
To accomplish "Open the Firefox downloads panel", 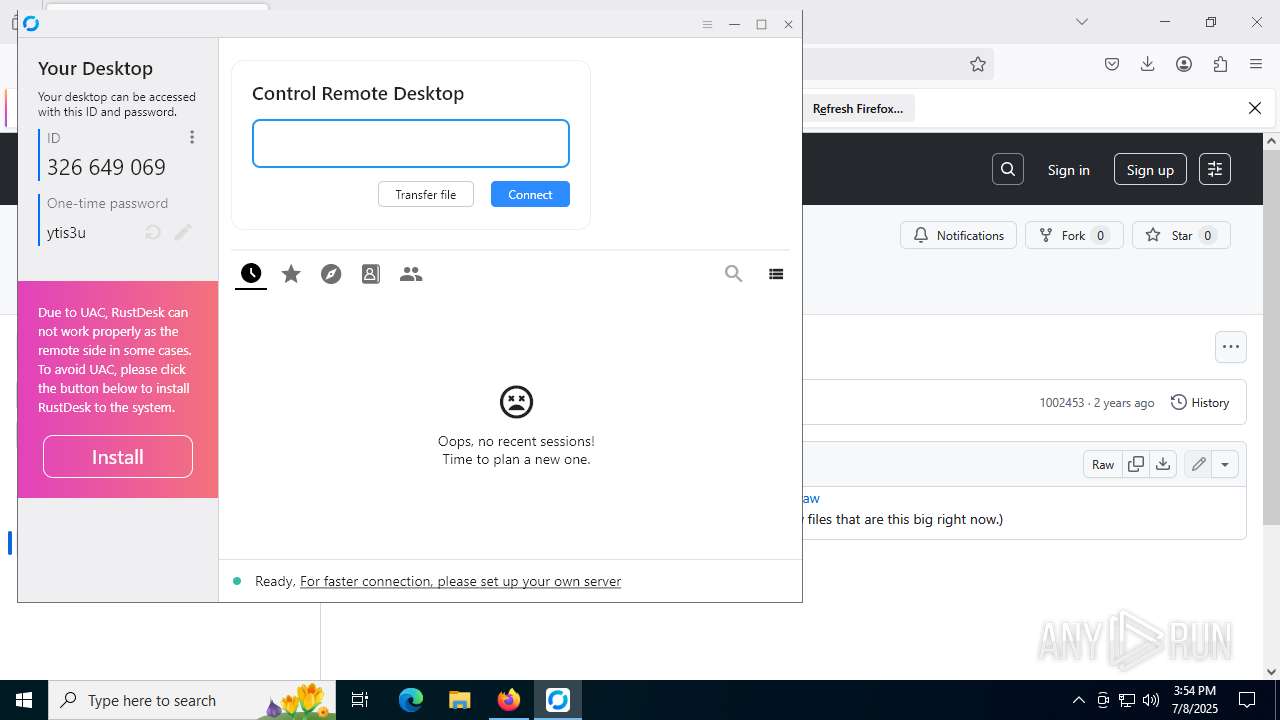I will tap(1148, 64).
